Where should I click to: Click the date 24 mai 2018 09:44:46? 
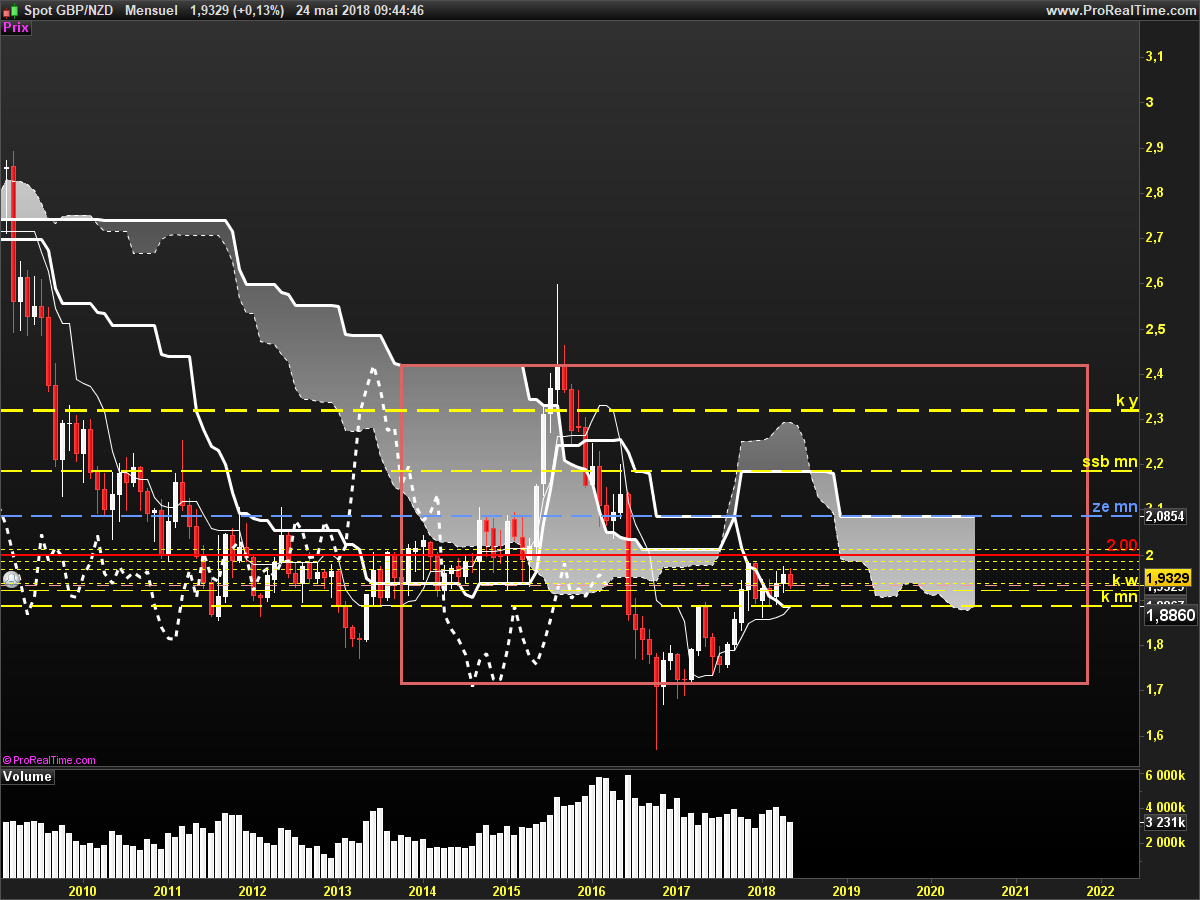pyautogui.click(x=359, y=10)
